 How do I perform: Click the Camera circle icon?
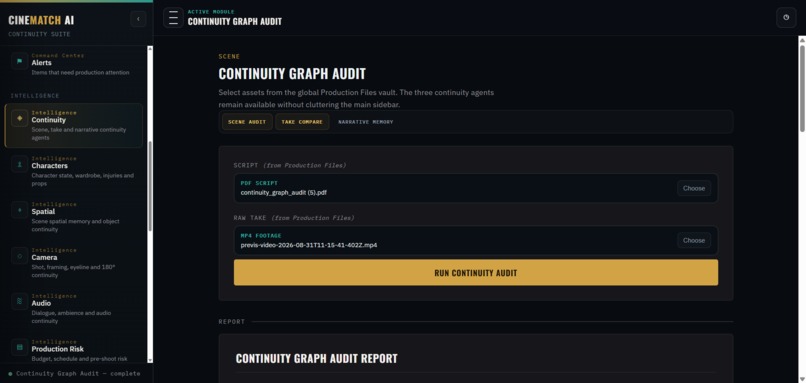pos(20,256)
